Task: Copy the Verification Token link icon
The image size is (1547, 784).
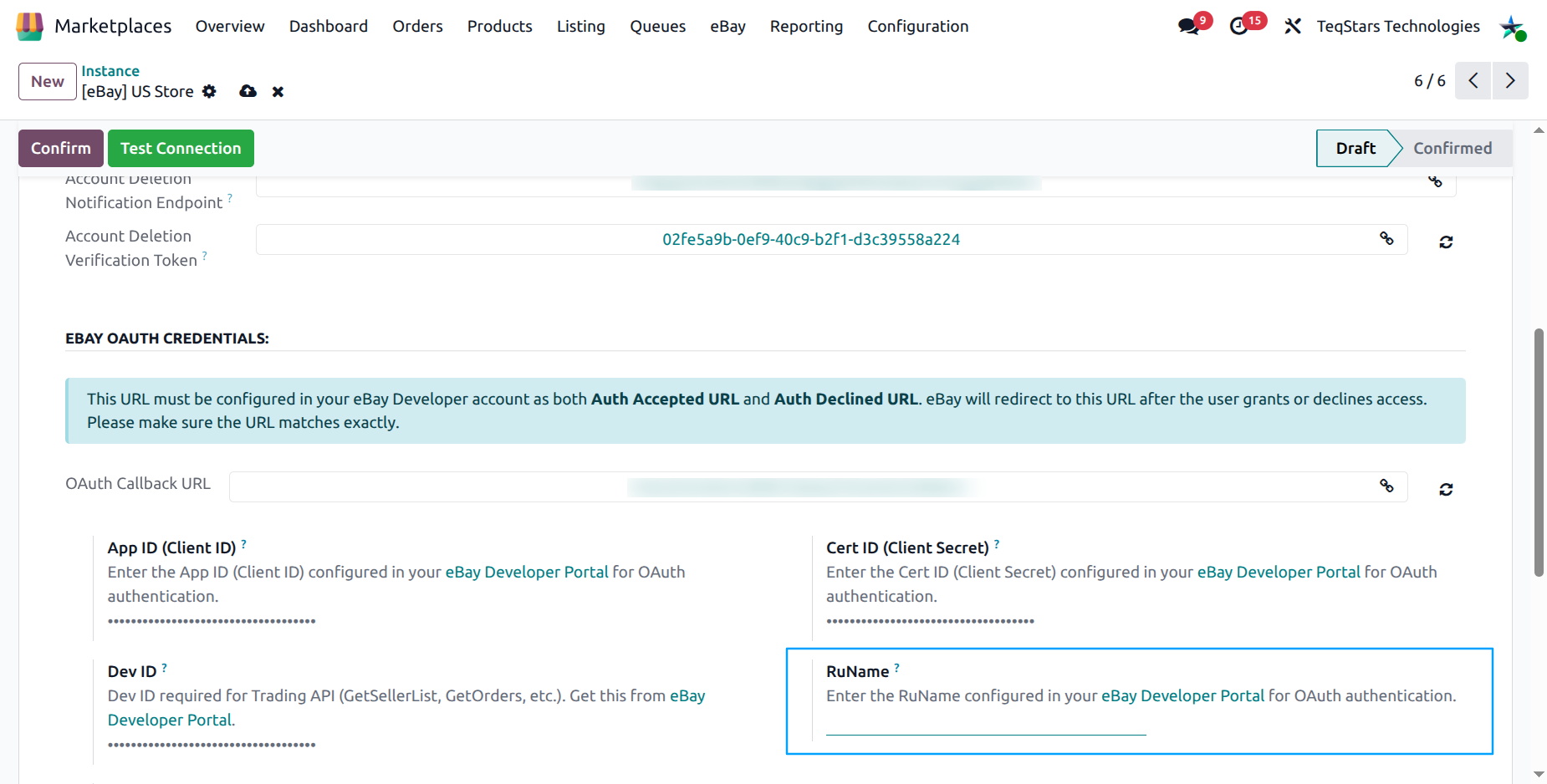Action: 1386,238
